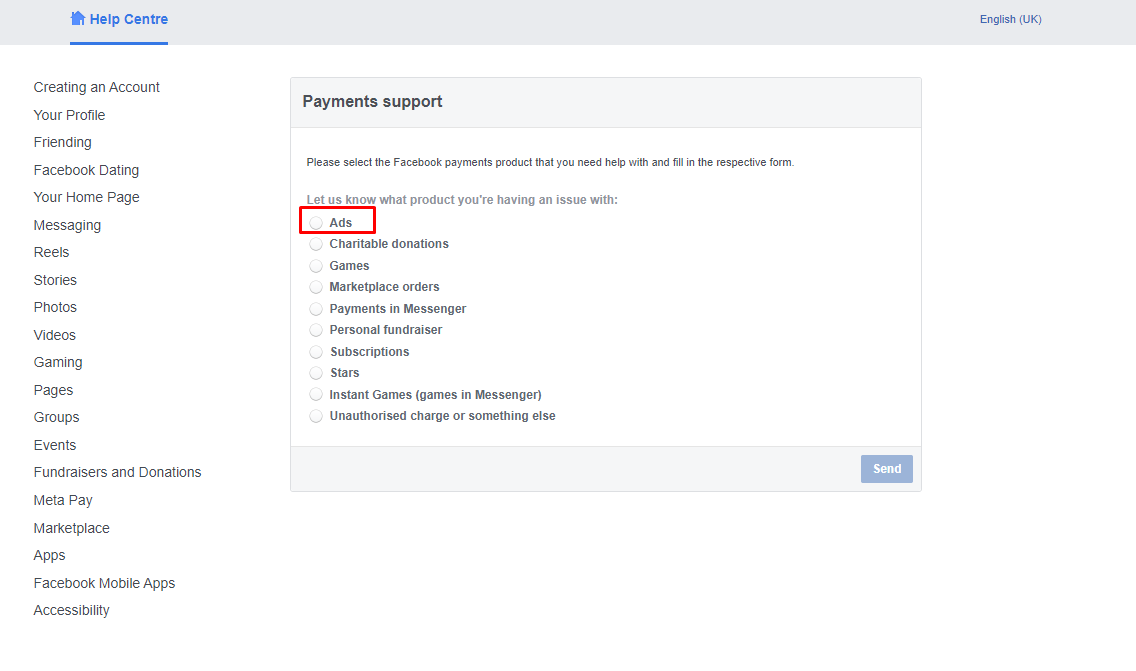Open Creating an Account help topic
The width and height of the screenshot is (1136, 671).
coord(96,87)
